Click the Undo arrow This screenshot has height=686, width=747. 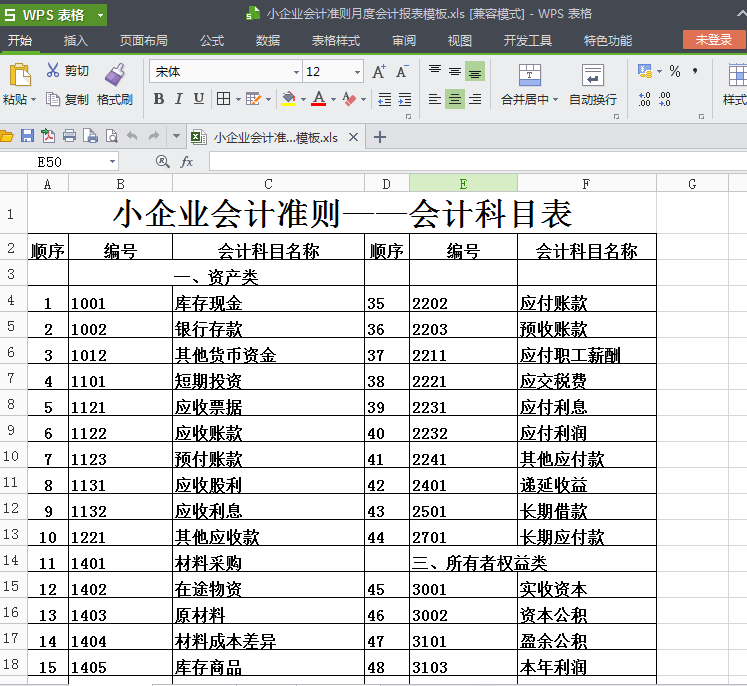point(132,136)
